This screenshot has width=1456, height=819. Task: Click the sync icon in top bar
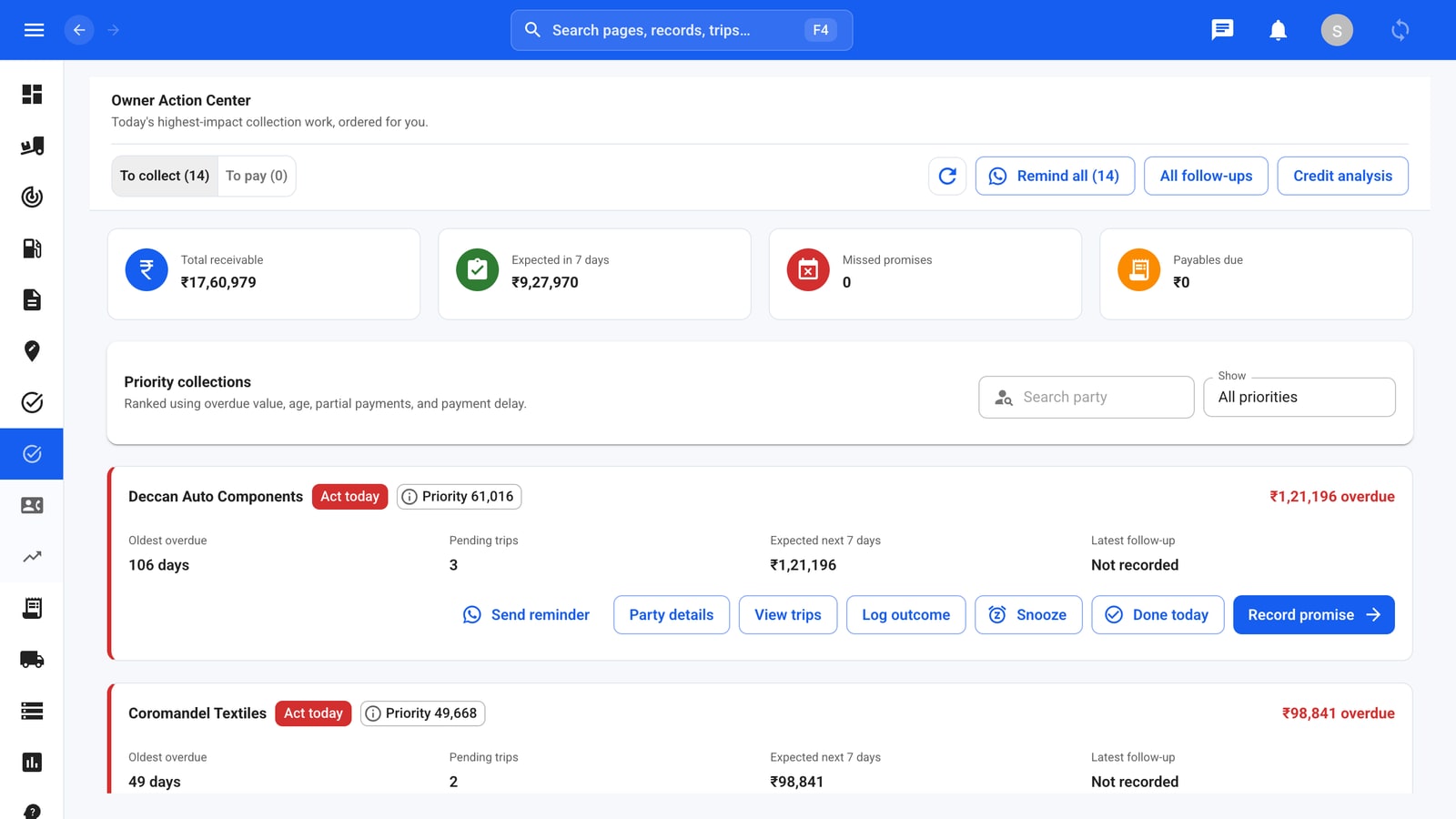coord(1400,30)
